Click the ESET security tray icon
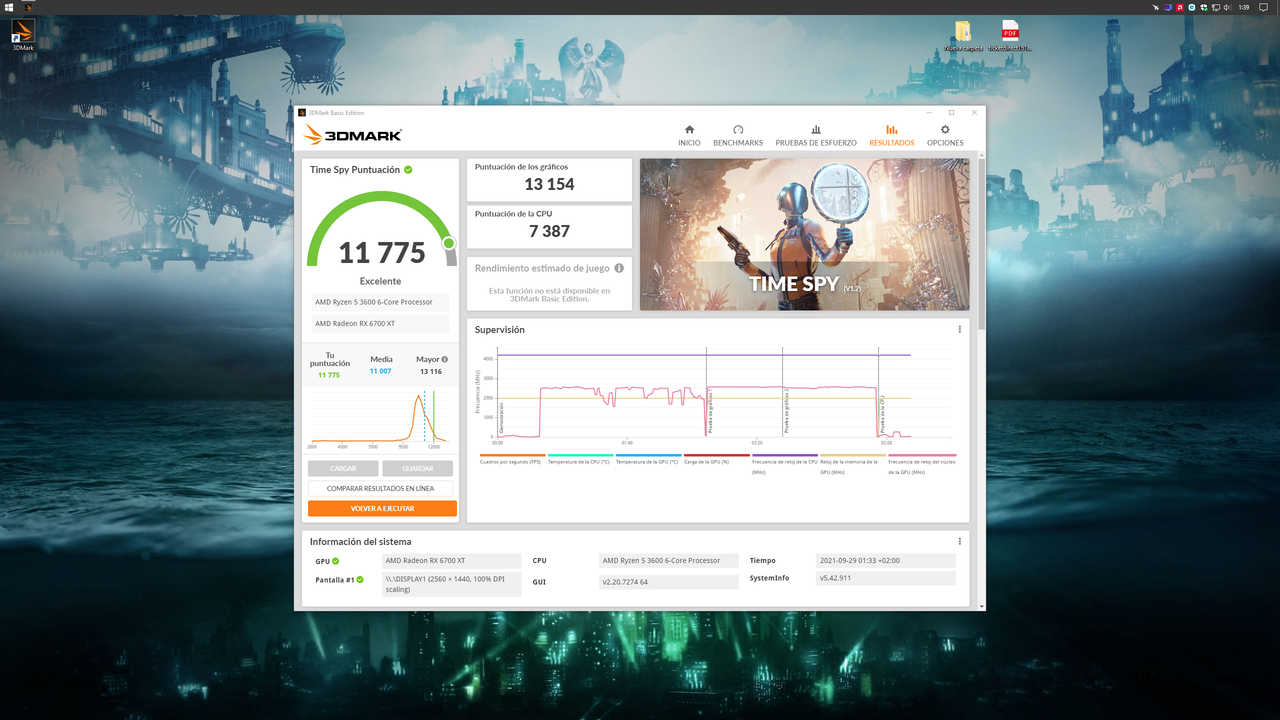Screen dimensions: 1280x720 [x=1192, y=7]
